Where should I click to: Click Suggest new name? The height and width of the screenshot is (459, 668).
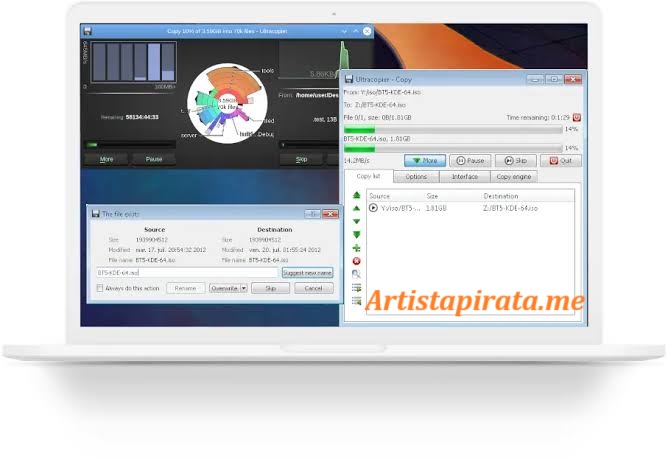coord(307,273)
